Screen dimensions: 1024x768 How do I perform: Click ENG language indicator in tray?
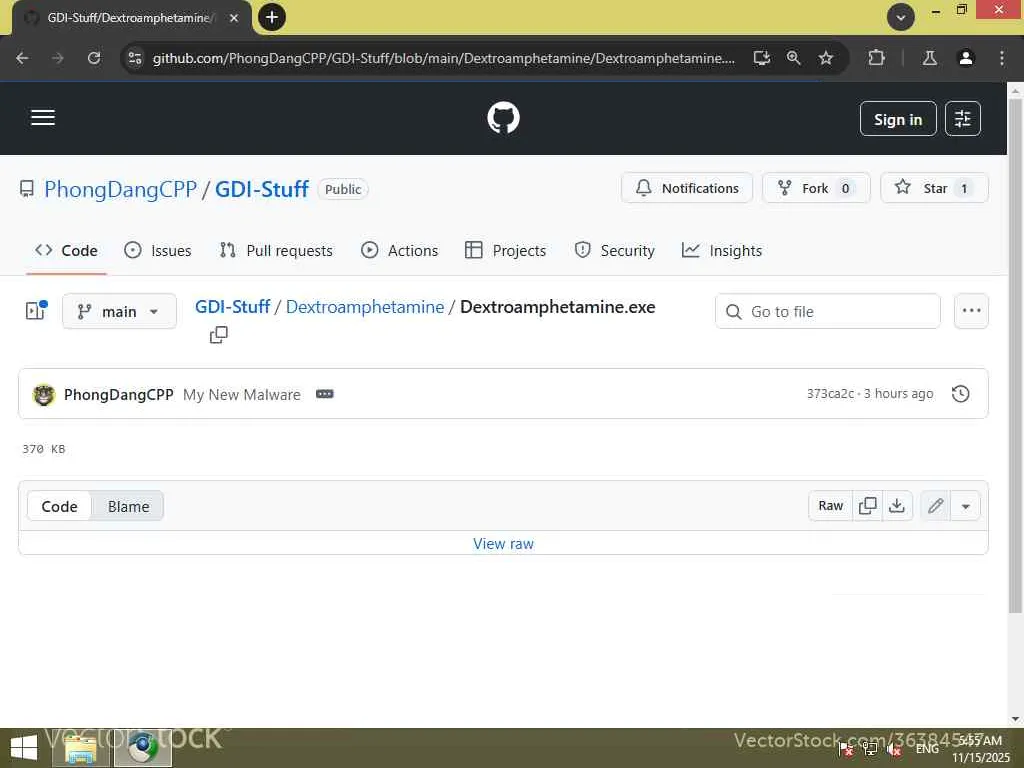point(927,749)
